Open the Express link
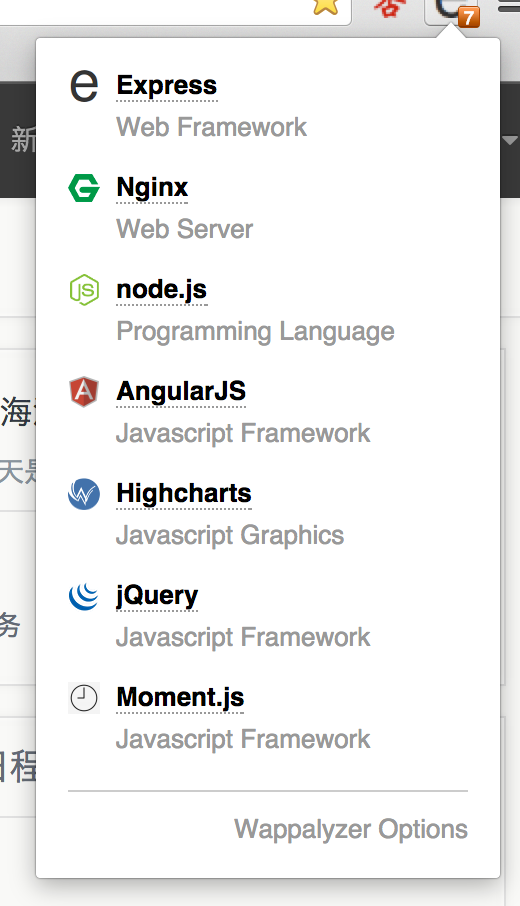Screen dimensions: 520x906 [167, 86]
